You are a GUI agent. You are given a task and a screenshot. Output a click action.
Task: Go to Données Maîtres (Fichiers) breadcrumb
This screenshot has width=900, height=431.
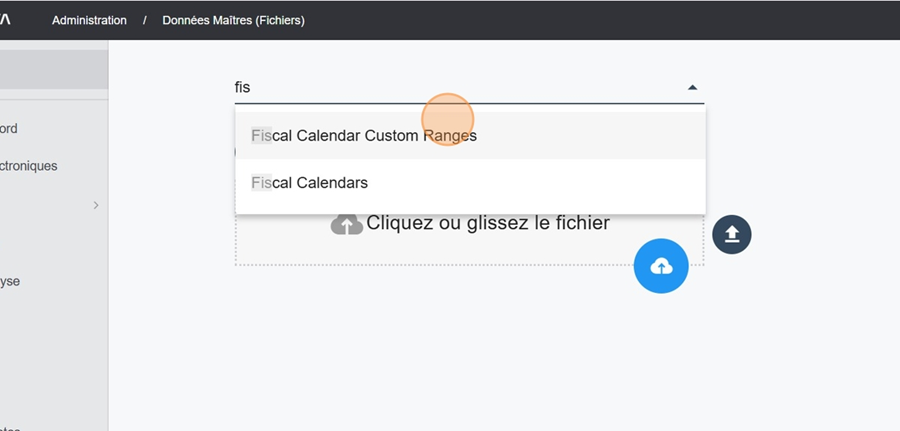coord(233,20)
